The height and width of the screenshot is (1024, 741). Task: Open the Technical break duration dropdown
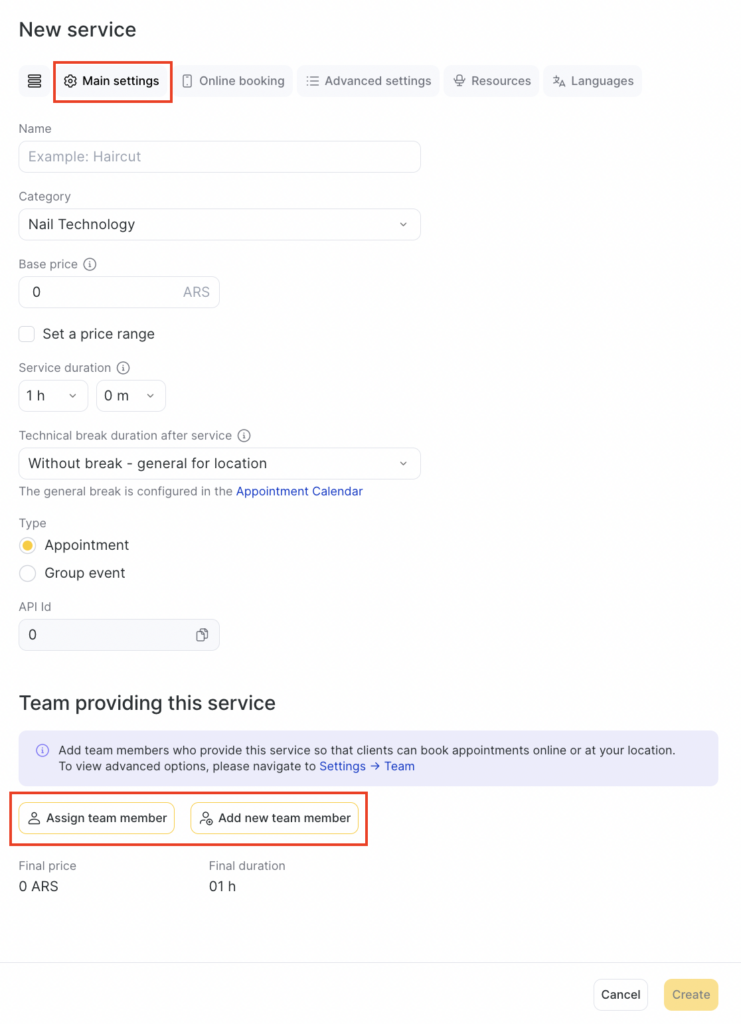(x=219, y=464)
